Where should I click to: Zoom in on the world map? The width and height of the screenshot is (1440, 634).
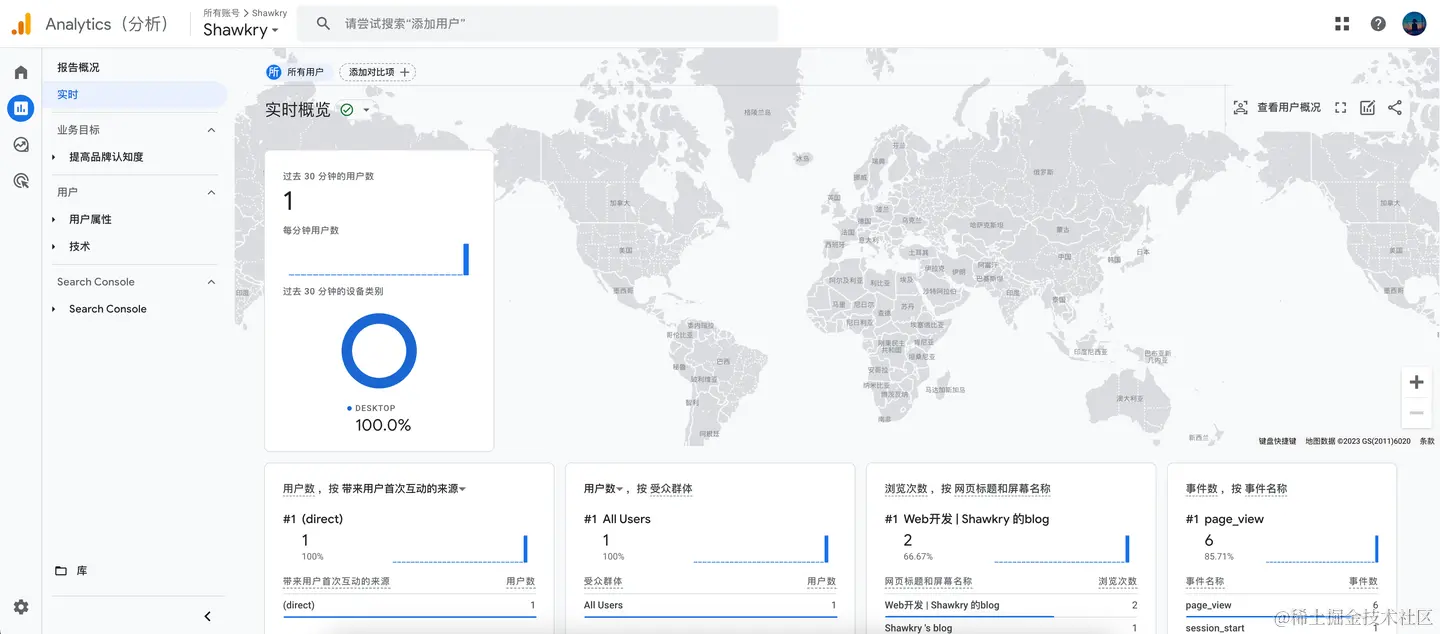(1416, 382)
